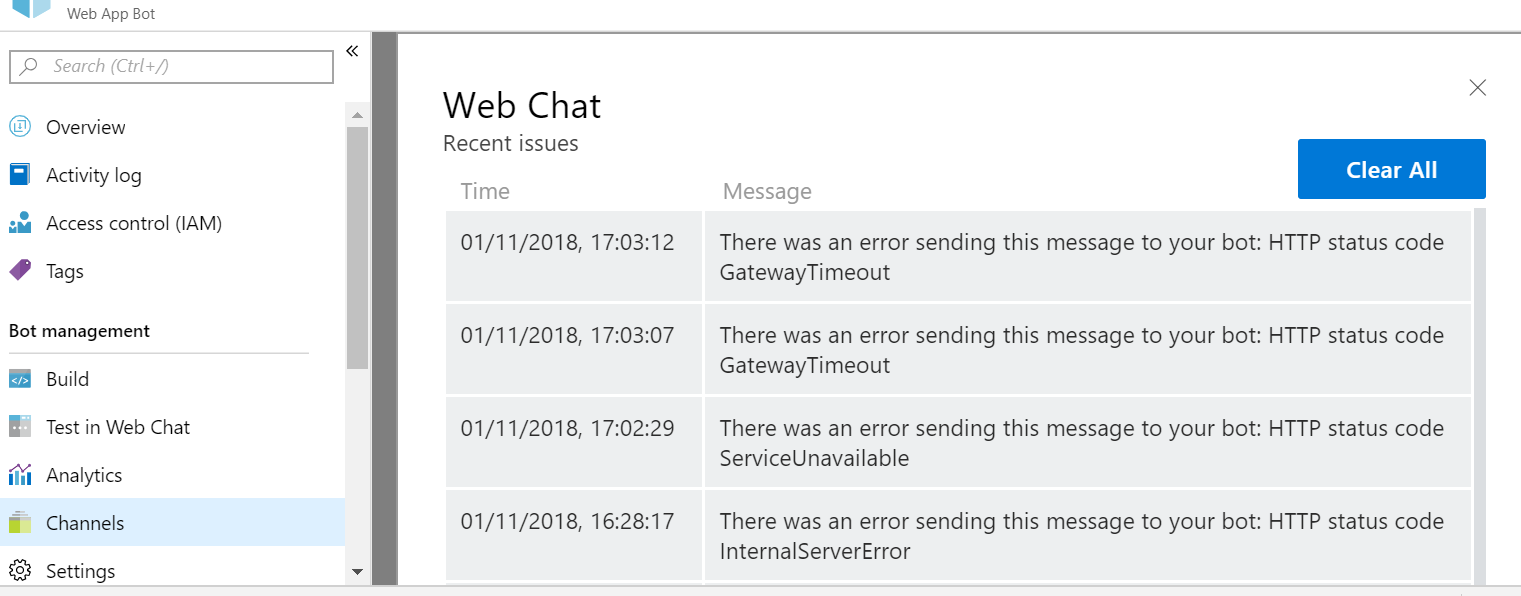
Task: Select the Overview icon in the sidebar
Action: 22,127
